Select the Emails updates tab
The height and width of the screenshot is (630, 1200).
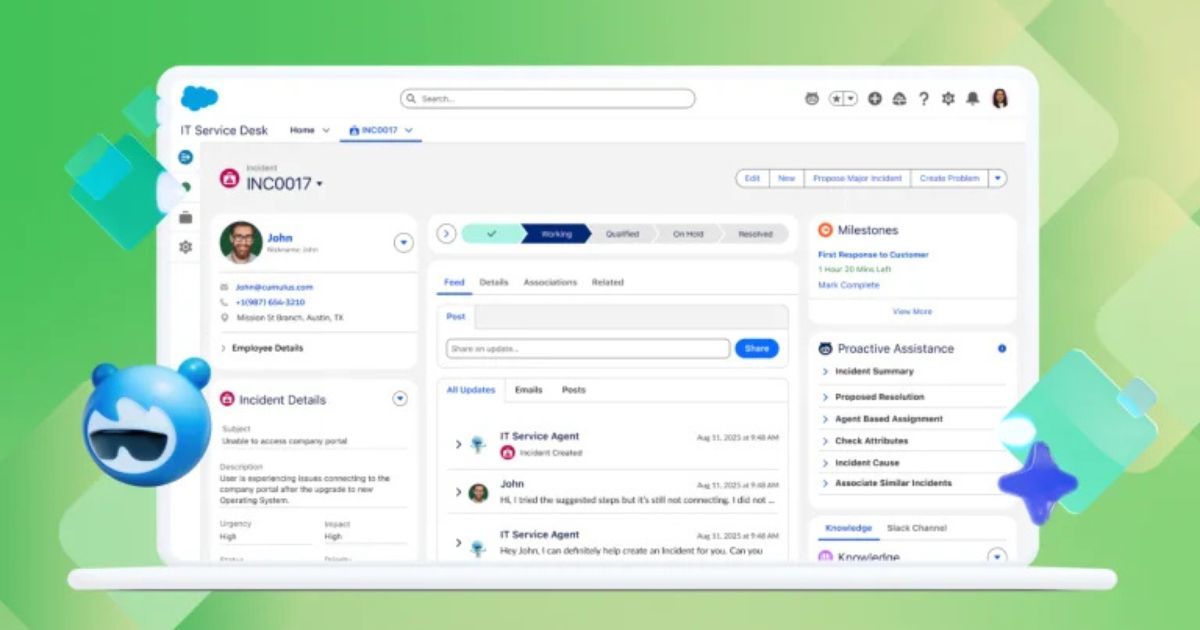point(528,390)
